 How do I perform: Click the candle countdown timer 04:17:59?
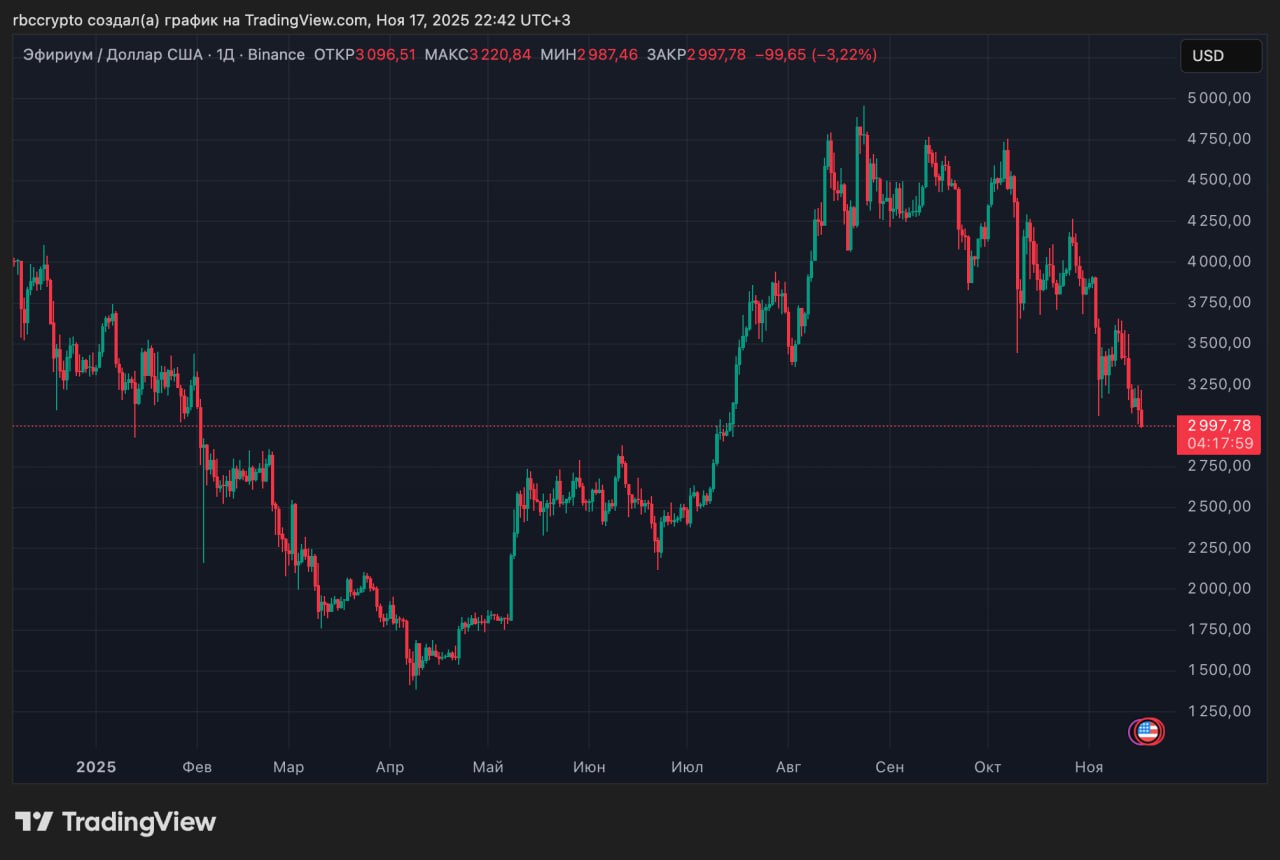pyautogui.click(x=1217, y=443)
